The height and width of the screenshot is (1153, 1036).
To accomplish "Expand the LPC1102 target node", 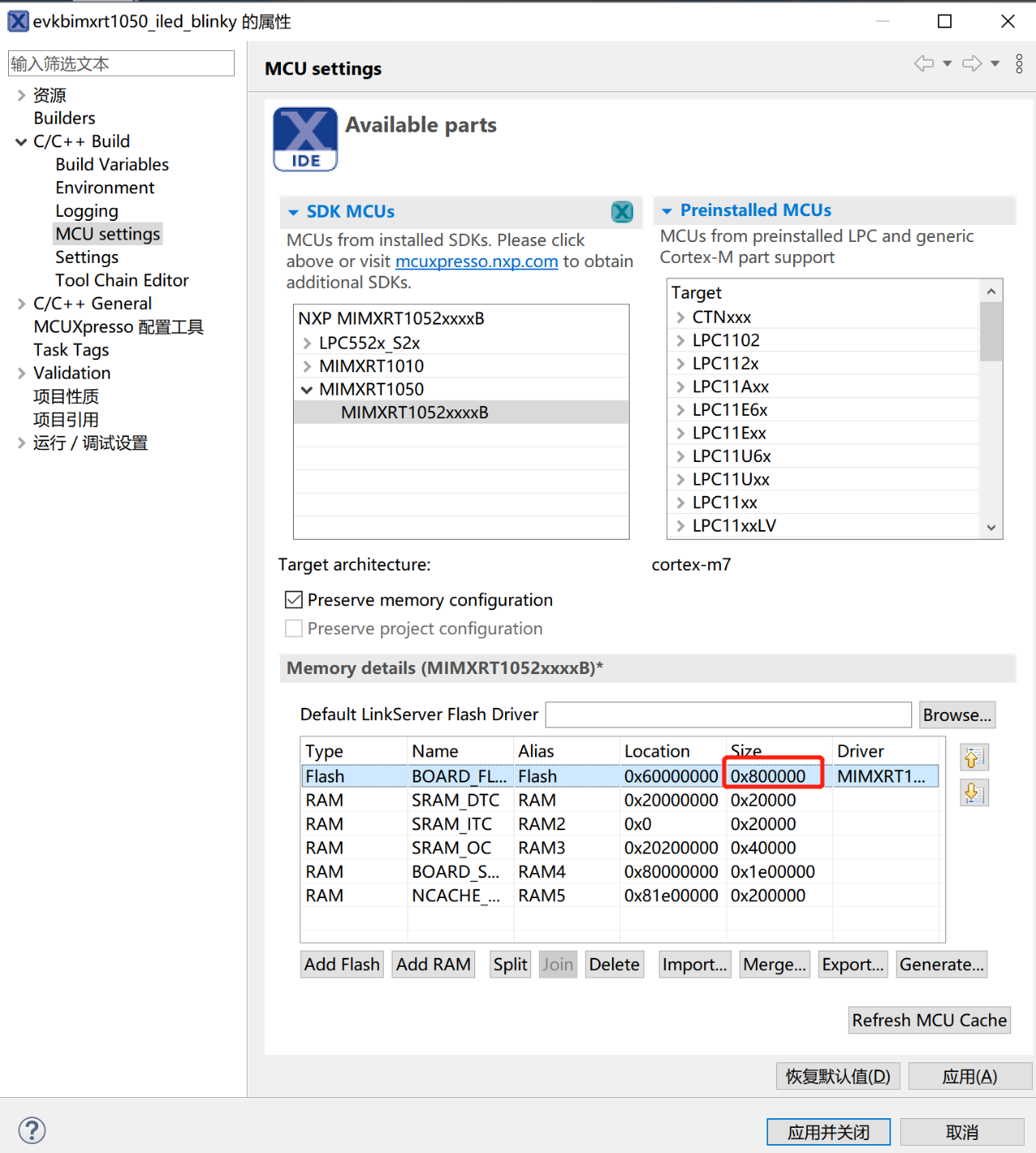I will point(681,341).
